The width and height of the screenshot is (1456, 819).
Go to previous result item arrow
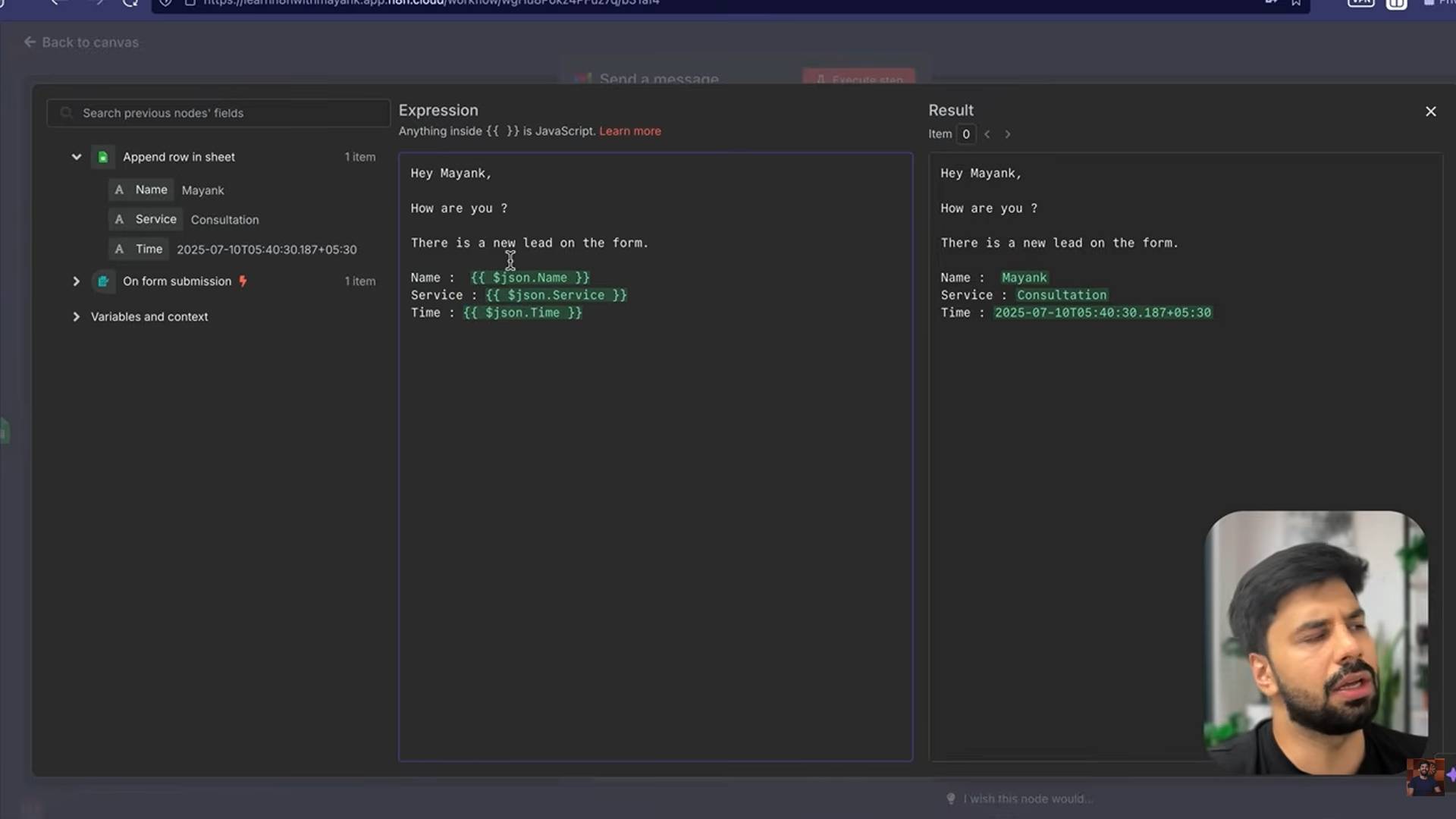[987, 134]
